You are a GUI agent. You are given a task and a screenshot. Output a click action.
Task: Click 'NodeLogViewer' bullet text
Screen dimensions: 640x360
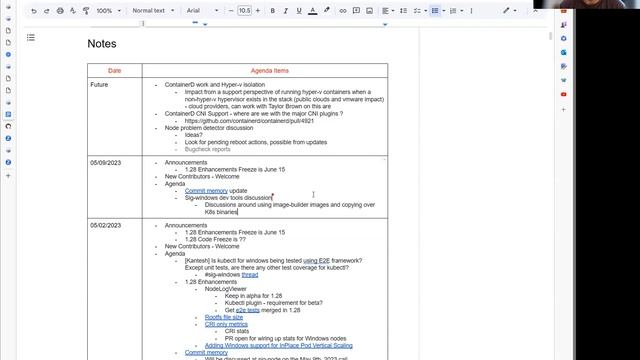pyautogui.click(x=225, y=289)
